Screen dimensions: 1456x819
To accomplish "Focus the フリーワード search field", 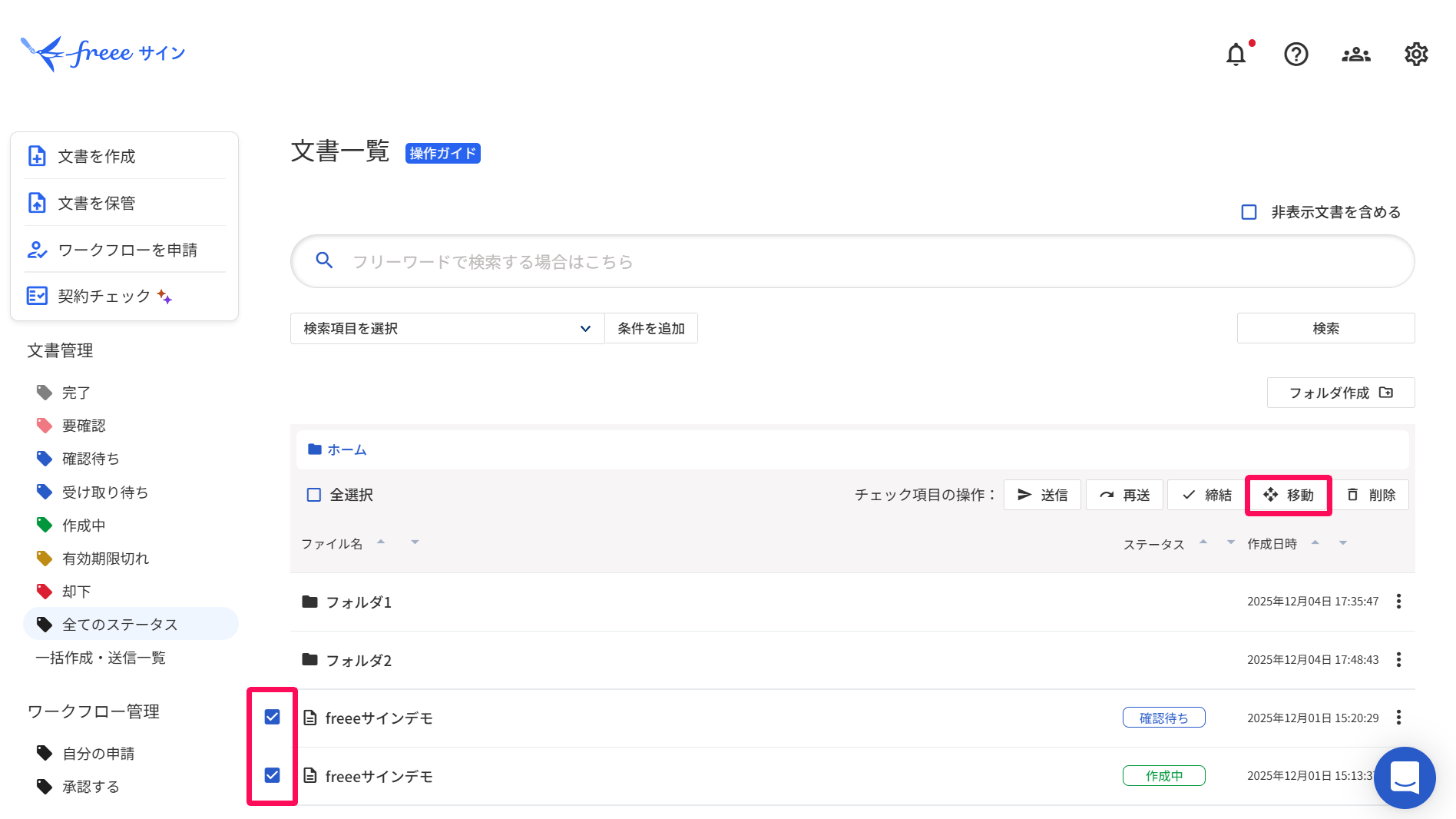I will point(852,261).
